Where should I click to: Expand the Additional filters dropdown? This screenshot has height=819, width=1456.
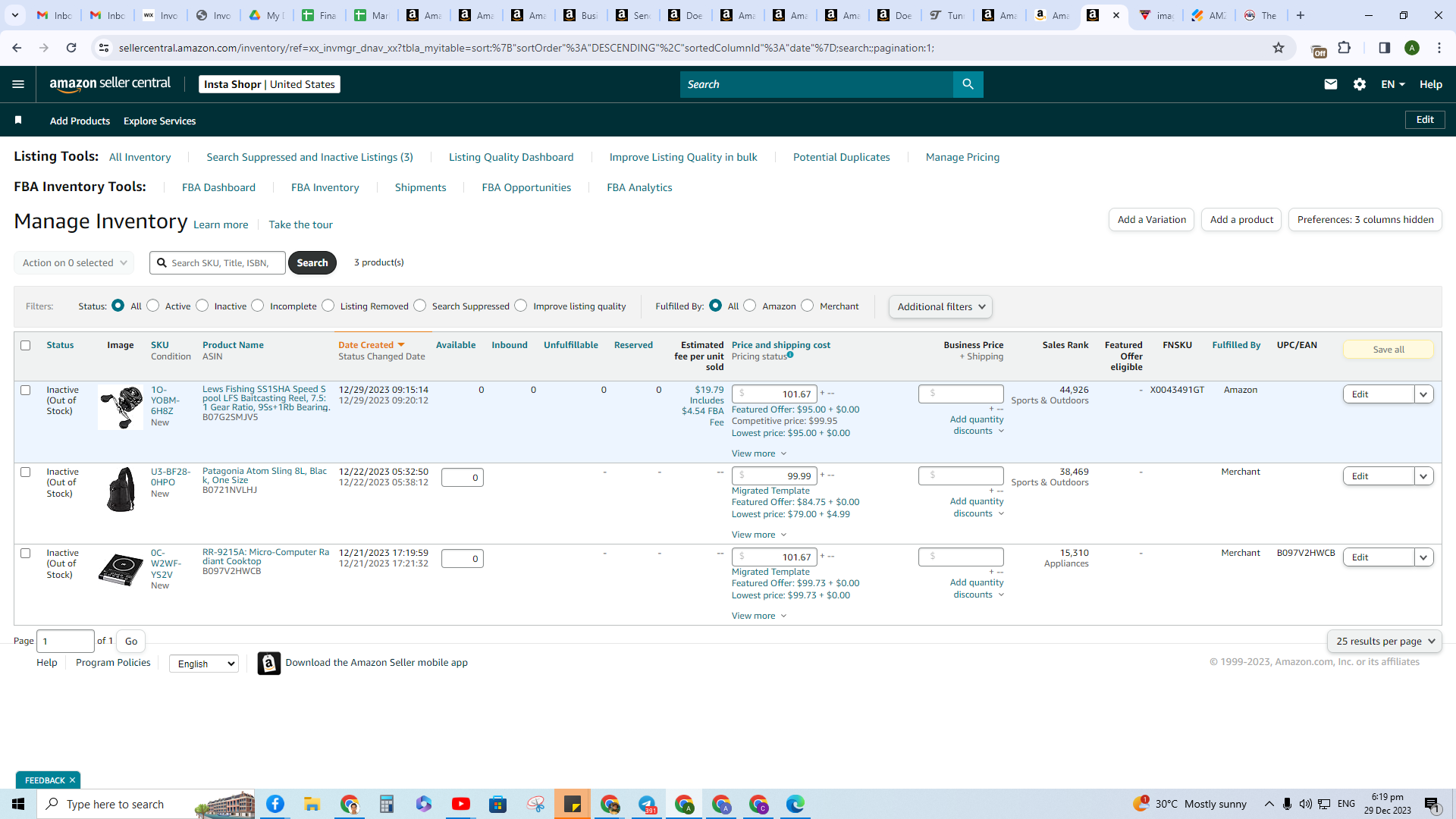click(x=941, y=306)
